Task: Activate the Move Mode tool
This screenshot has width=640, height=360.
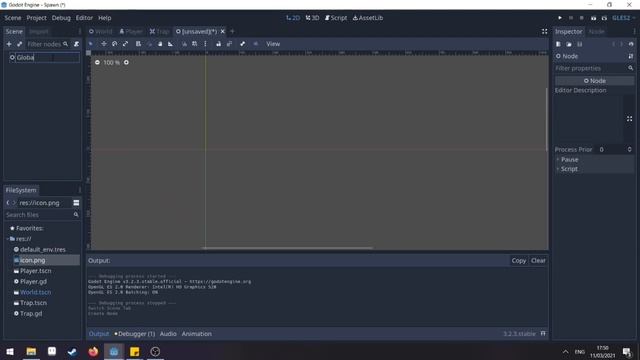Action: click(x=104, y=44)
